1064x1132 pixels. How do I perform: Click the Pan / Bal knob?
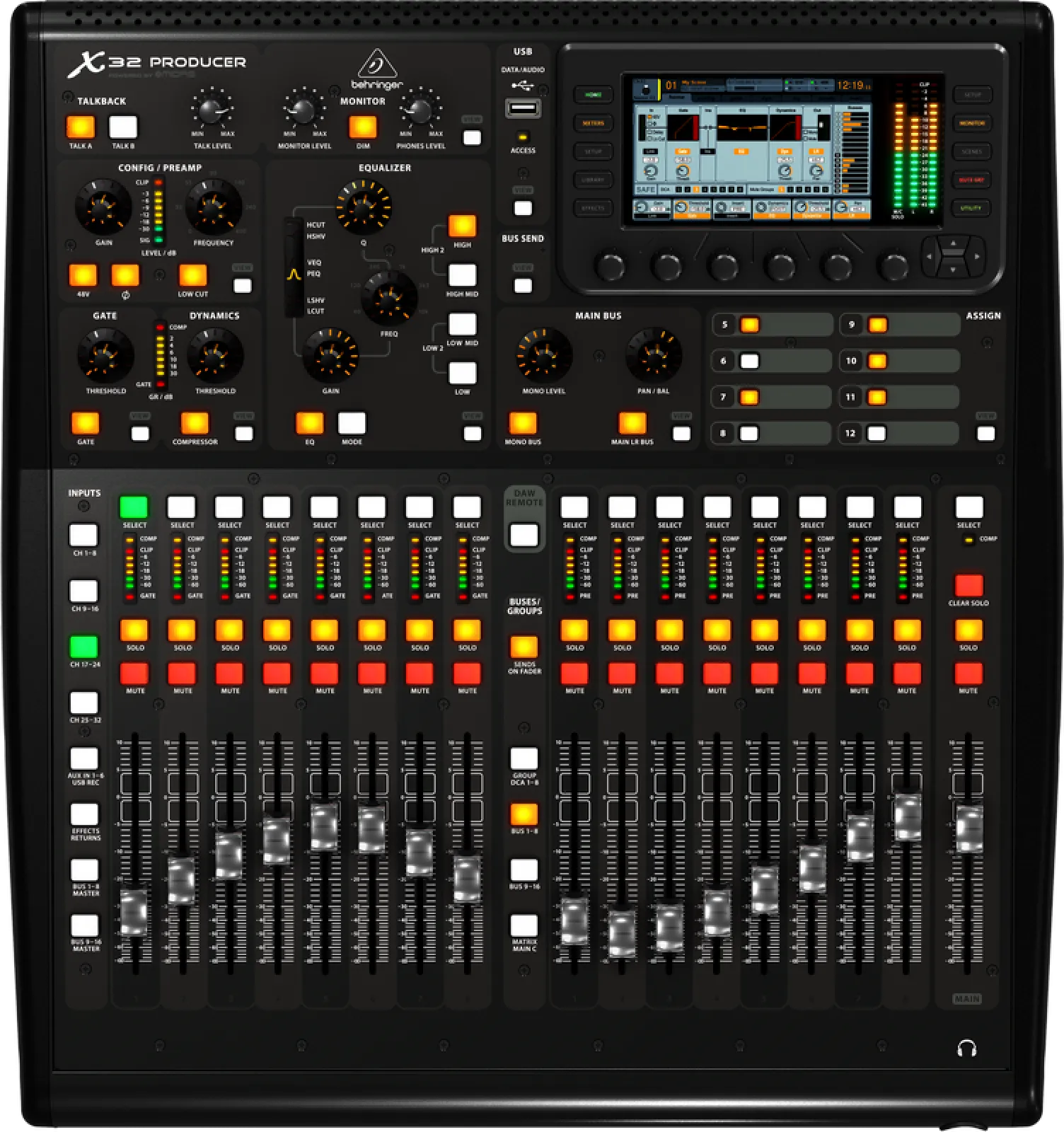pyautogui.click(x=653, y=354)
